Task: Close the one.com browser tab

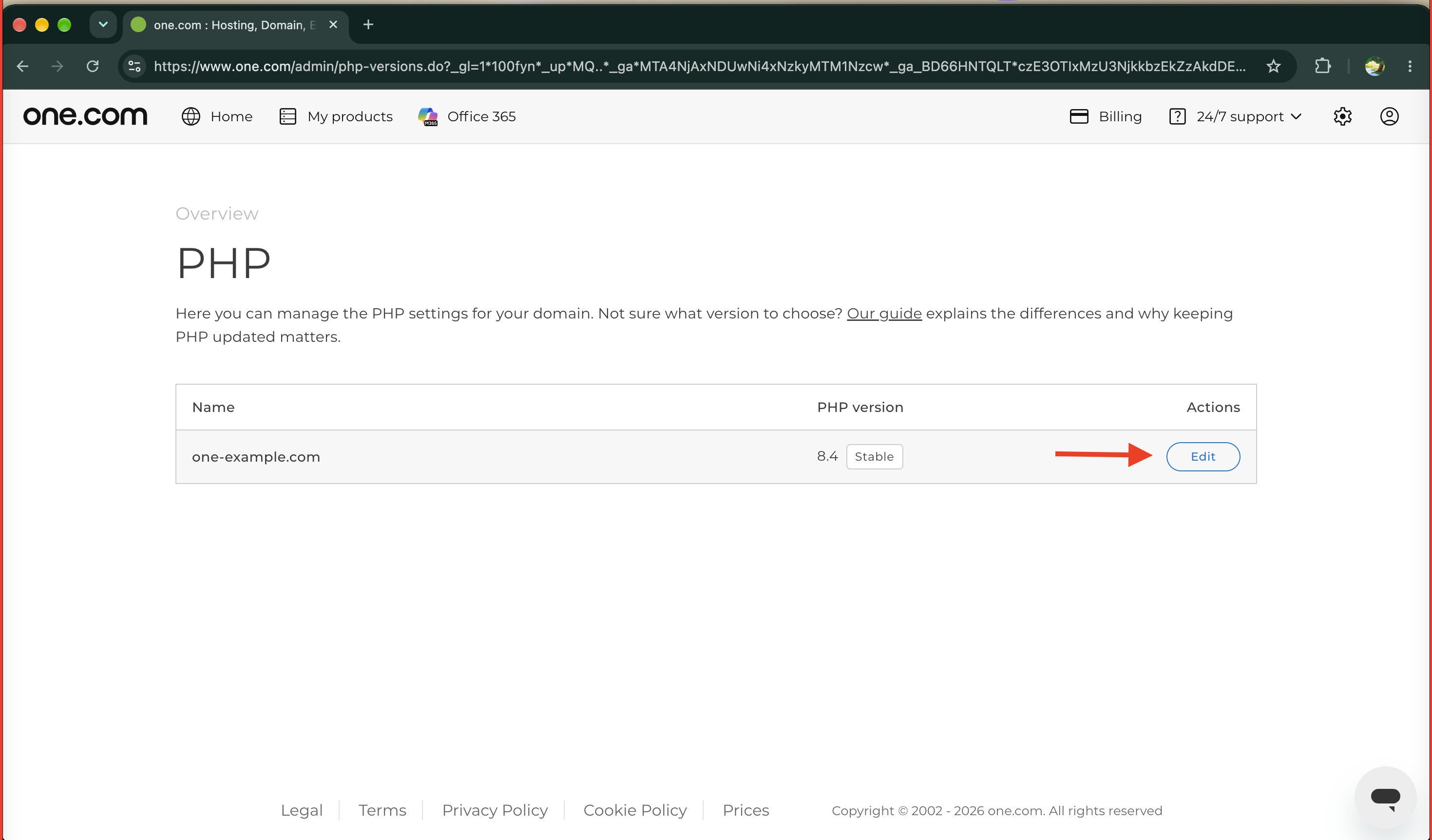Action: coord(334,24)
